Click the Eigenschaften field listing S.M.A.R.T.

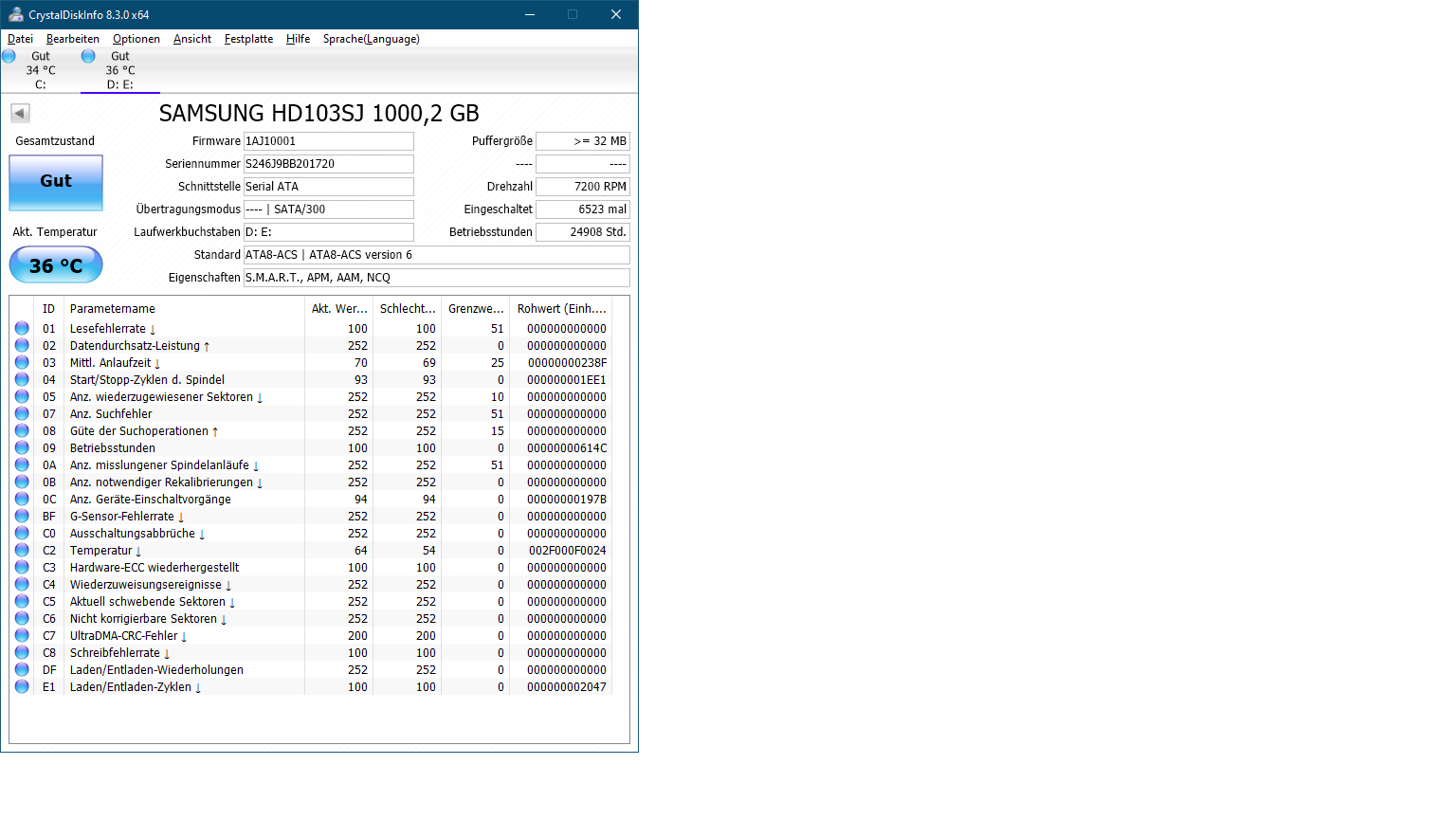(x=437, y=278)
